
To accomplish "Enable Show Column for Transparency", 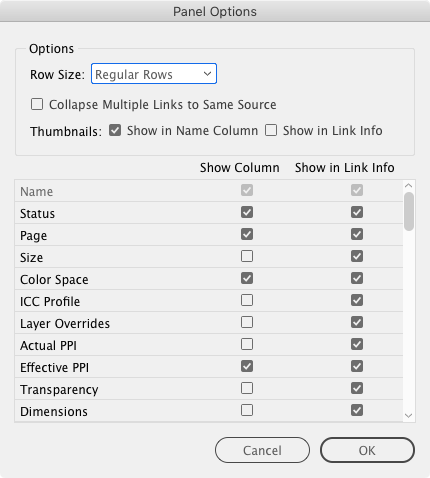I will click(247, 388).
